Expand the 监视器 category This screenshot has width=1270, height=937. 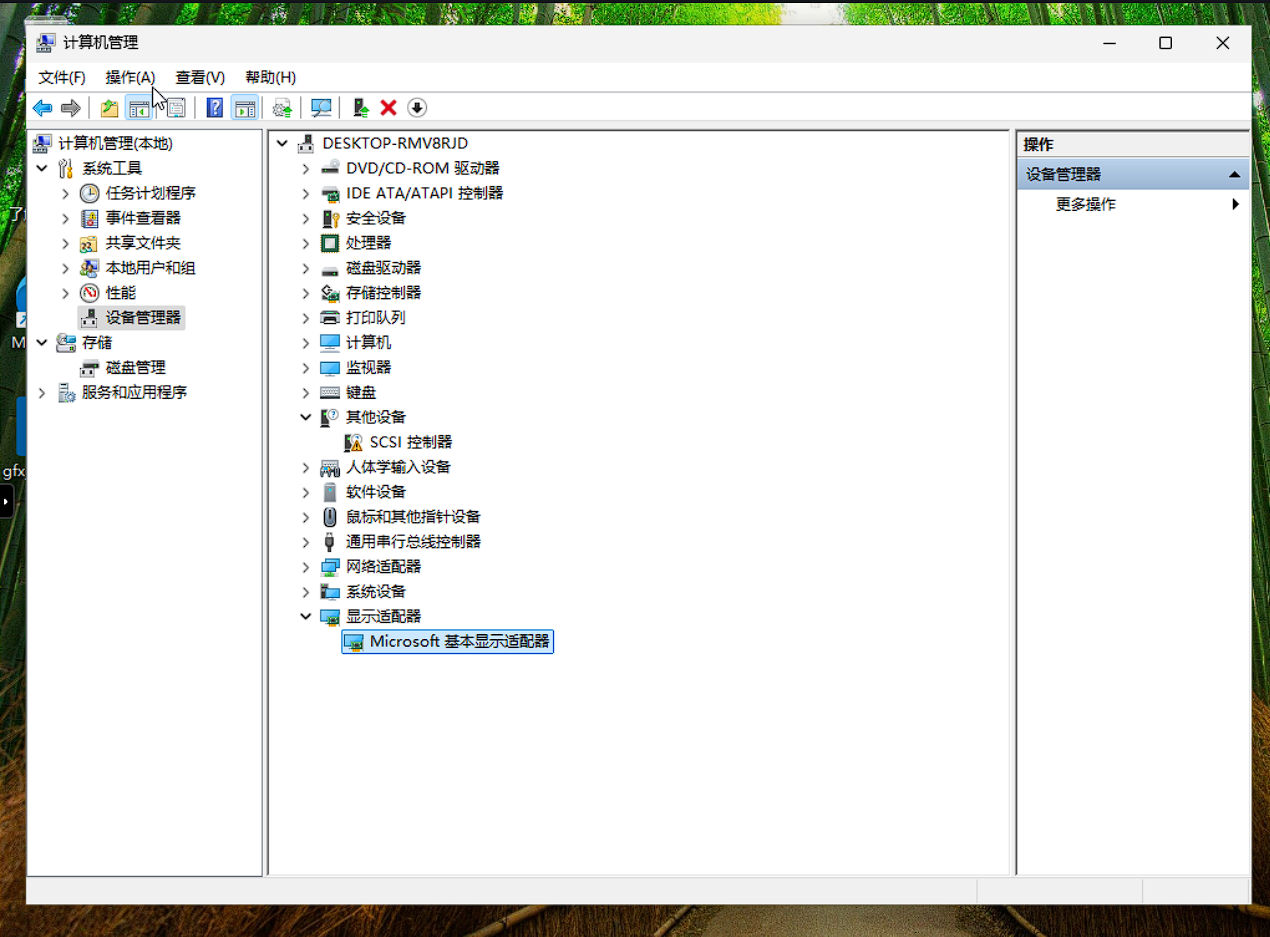click(306, 368)
